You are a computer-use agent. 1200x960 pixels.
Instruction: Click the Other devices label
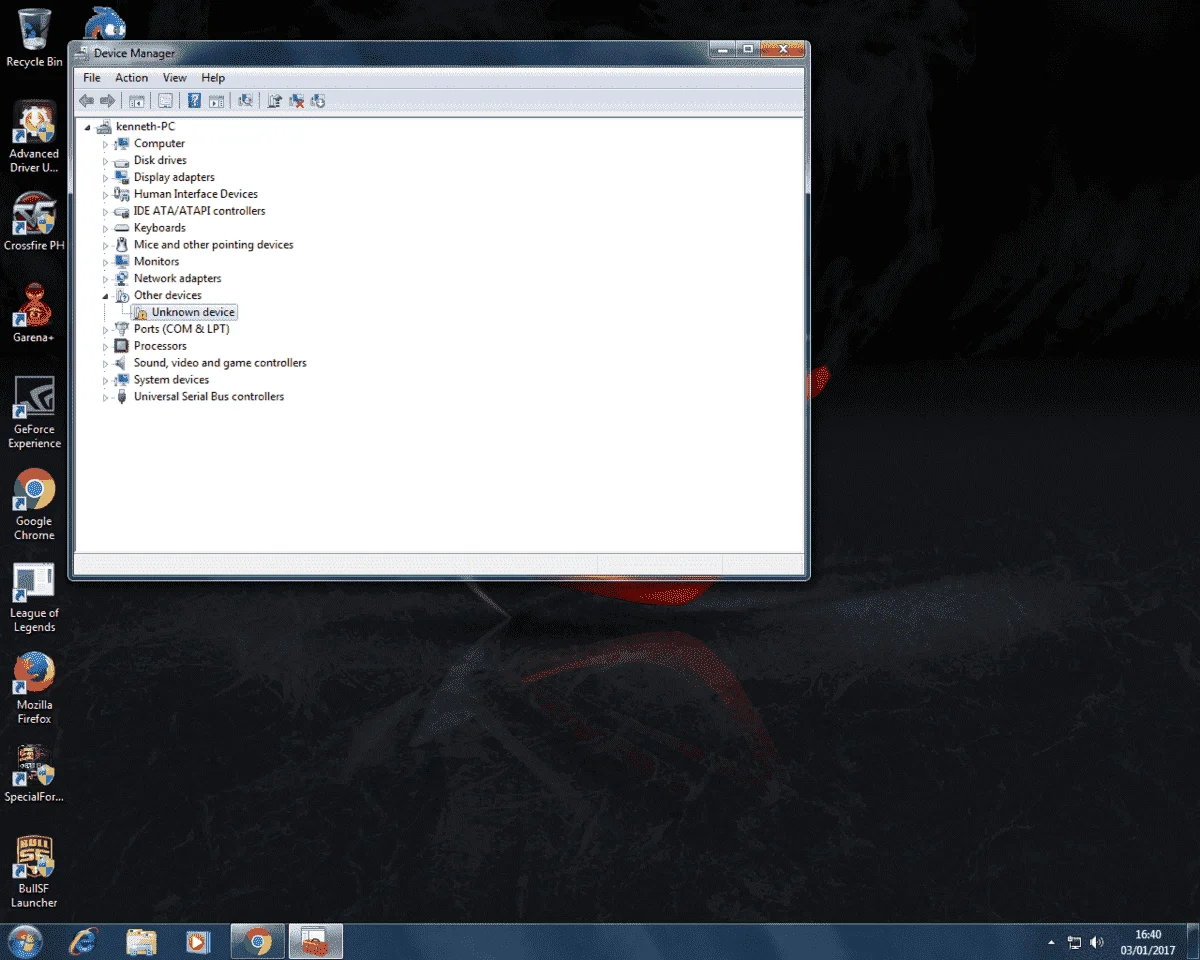tap(168, 295)
